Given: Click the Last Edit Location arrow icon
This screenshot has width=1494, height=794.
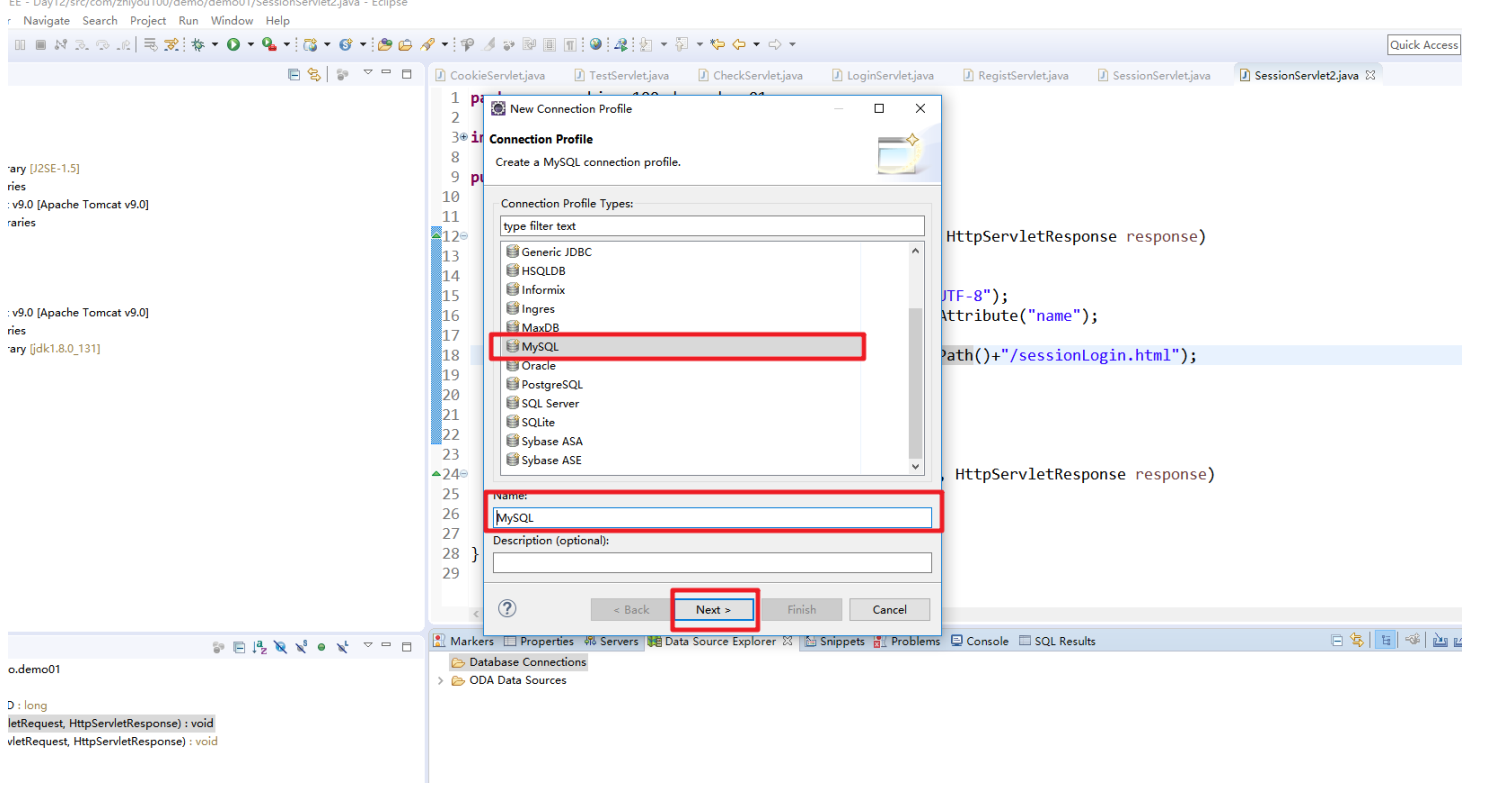Looking at the screenshot, I should [716, 44].
